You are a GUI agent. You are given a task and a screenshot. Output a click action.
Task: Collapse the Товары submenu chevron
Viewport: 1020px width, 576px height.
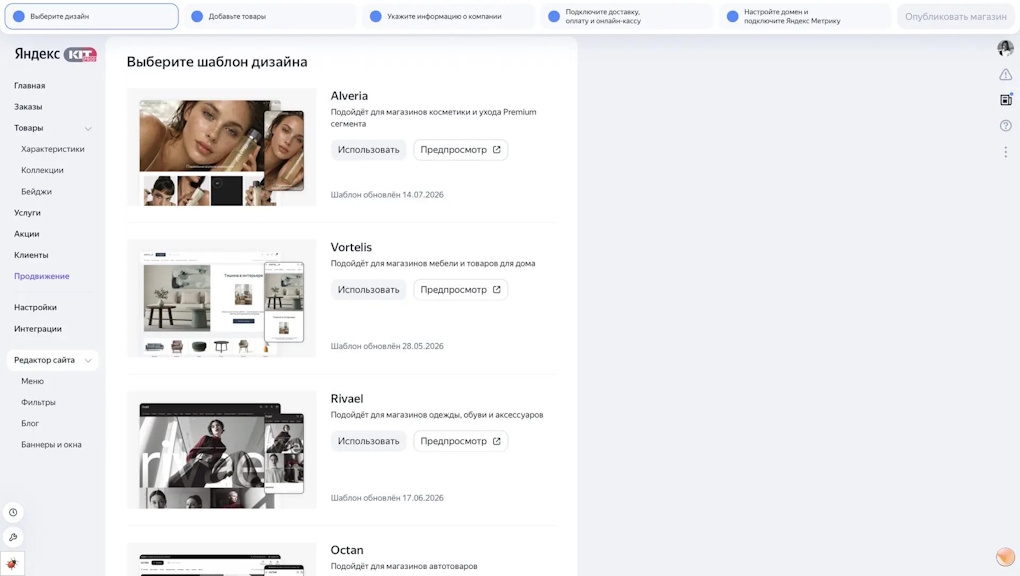click(x=88, y=128)
